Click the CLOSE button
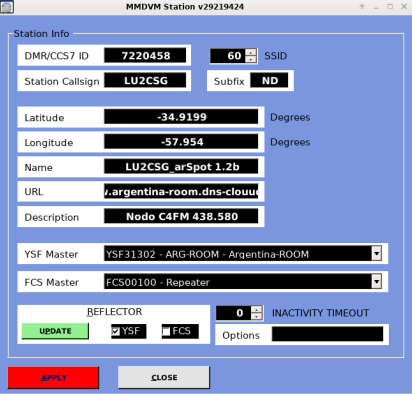Screen dimensions: 412x394 tap(164, 378)
